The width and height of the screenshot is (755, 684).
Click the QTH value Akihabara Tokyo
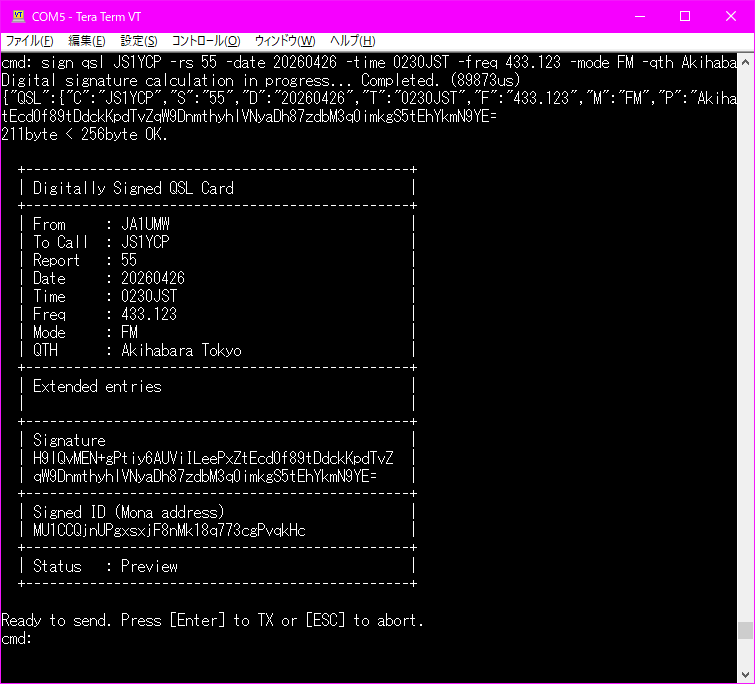[x=182, y=350]
